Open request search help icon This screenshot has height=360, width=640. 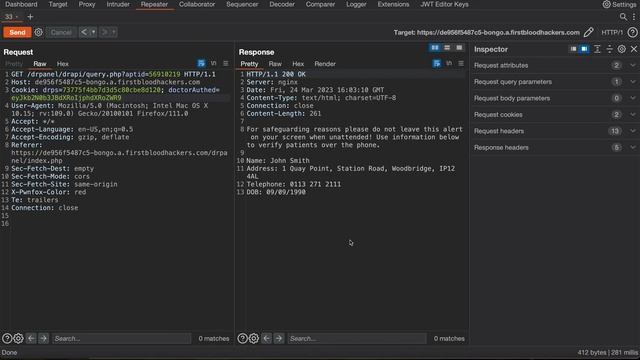[7, 338]
